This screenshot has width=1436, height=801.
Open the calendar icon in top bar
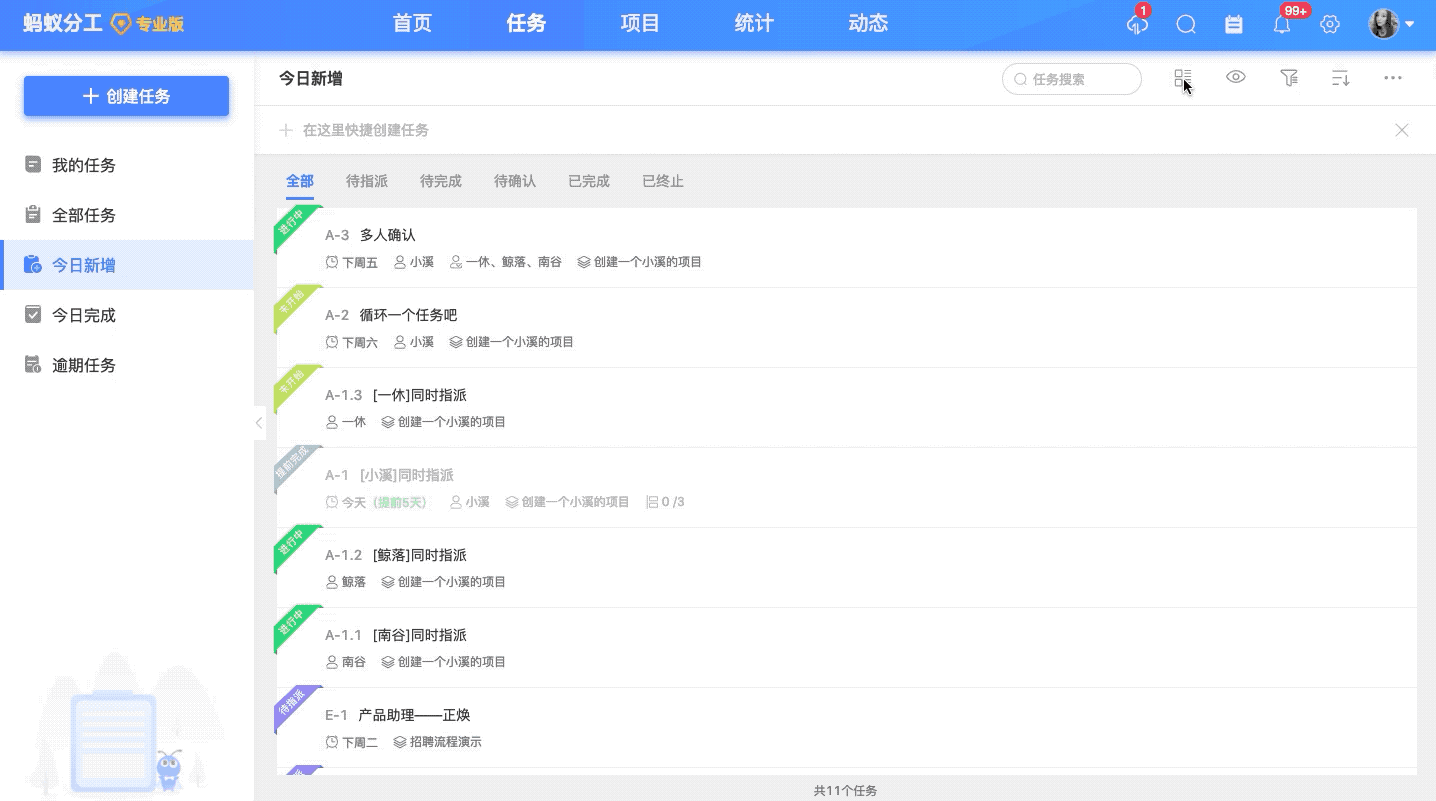(x=1234, y=25)
